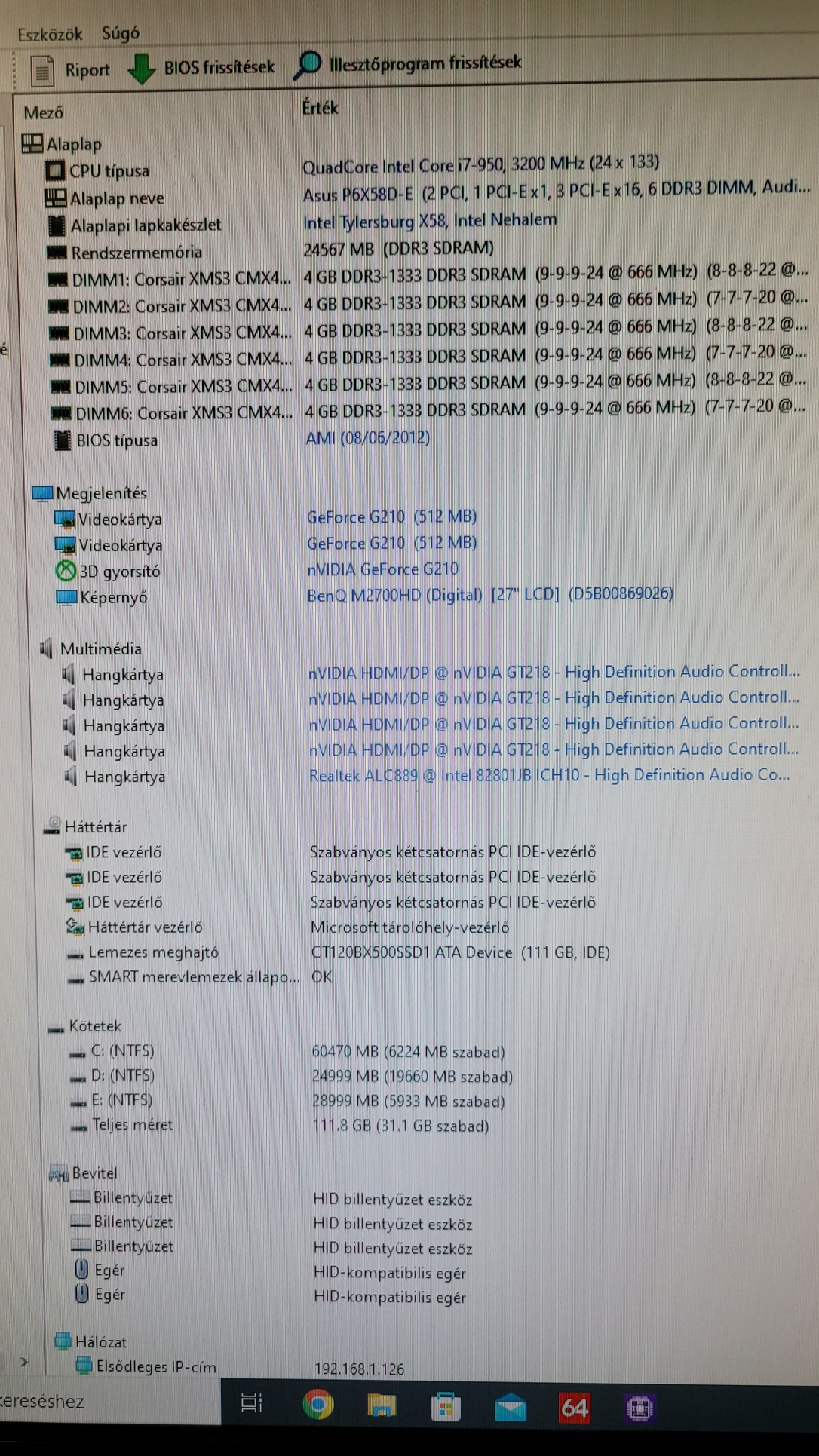This screenshot has width=819, height=1456.
Task: Select the SMART merevlemezek állapota row
Action: pyautogui.click(x=200, y=977)
